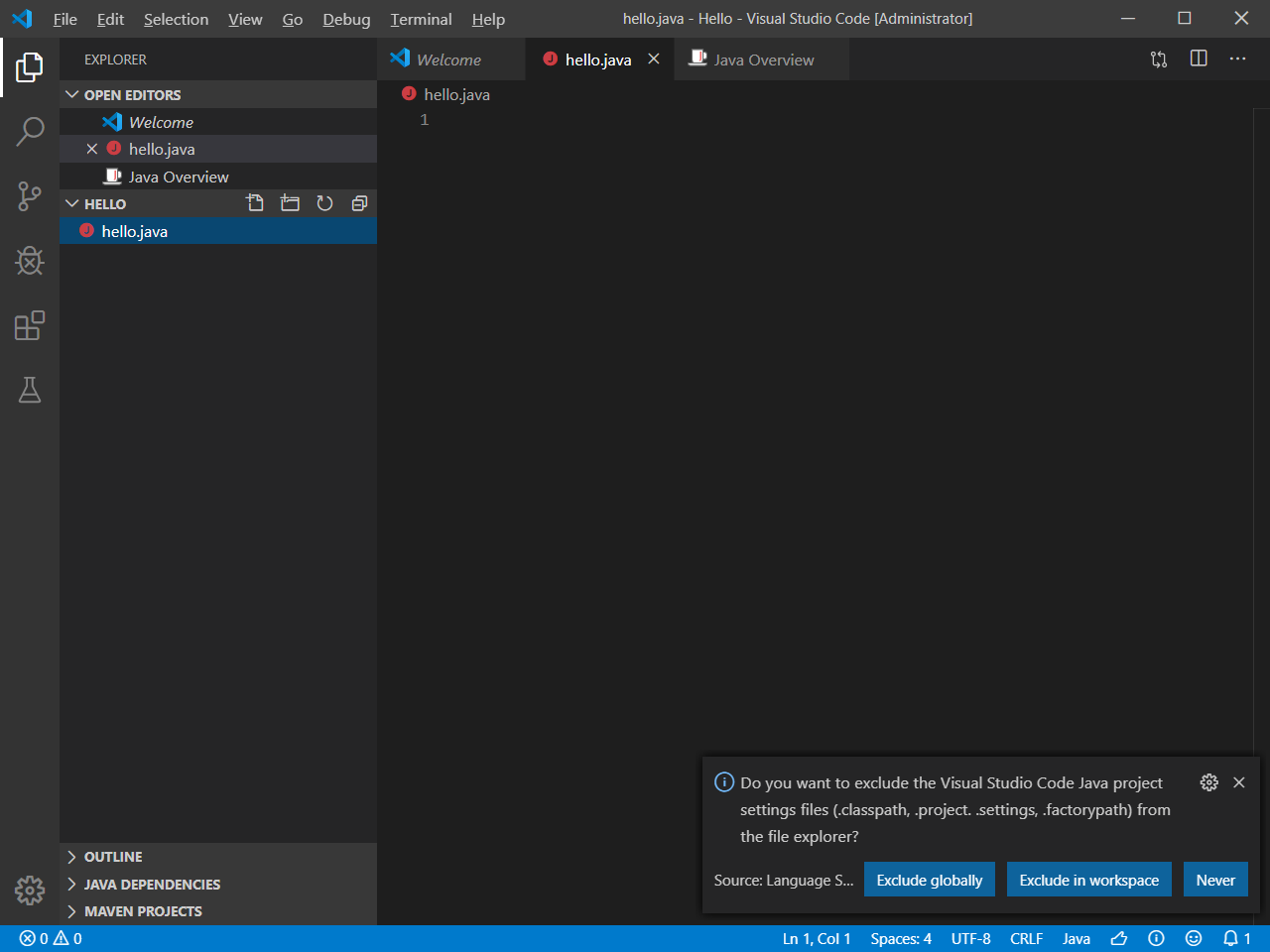
Task: Select the Java language mode in status bar
Action: pyautogui.click(x=1076, y=938)
